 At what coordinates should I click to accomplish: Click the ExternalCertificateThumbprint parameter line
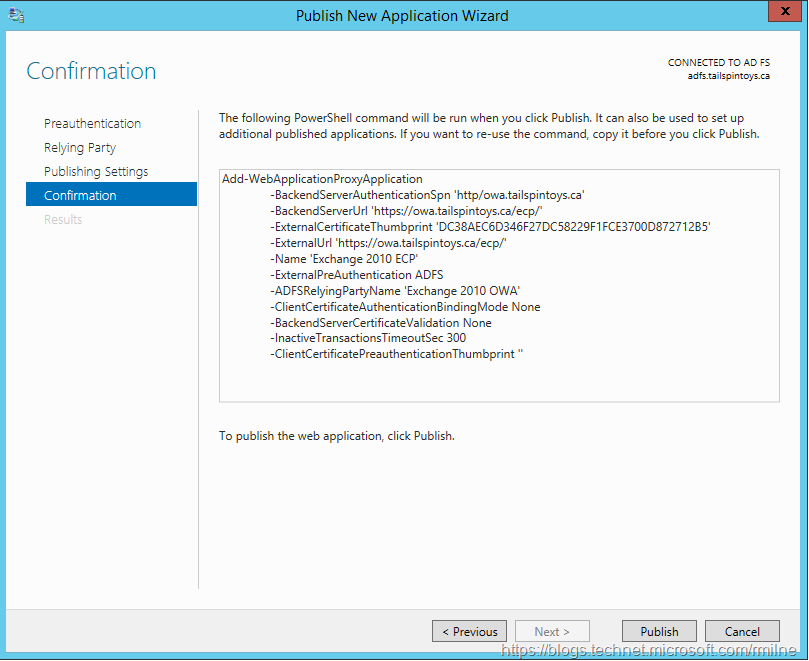(x=490, y=227)
